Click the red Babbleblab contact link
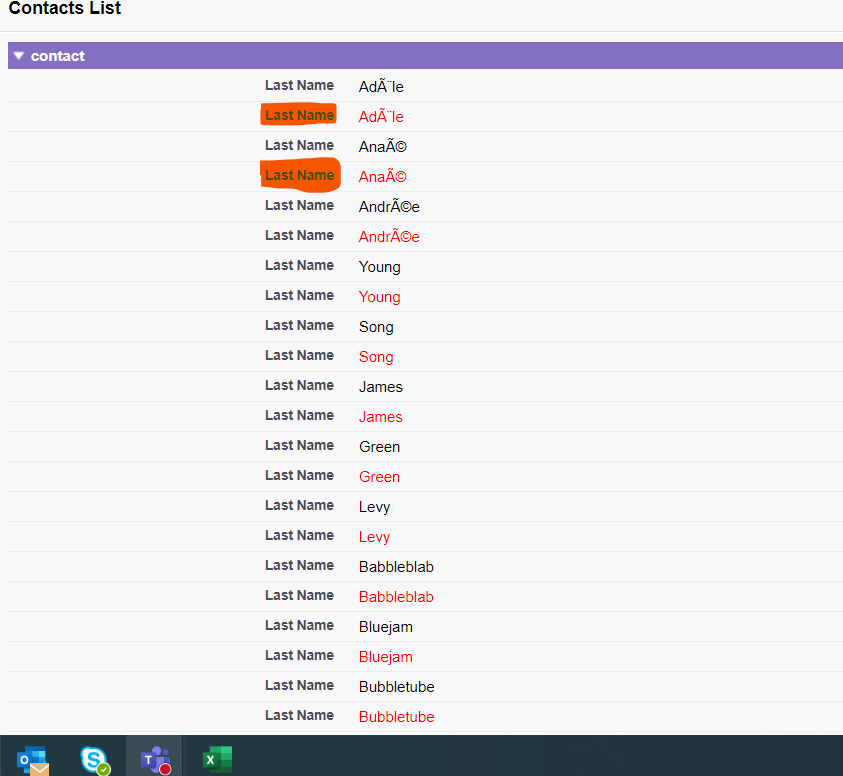The image size is (843, 776). (396, 596)
